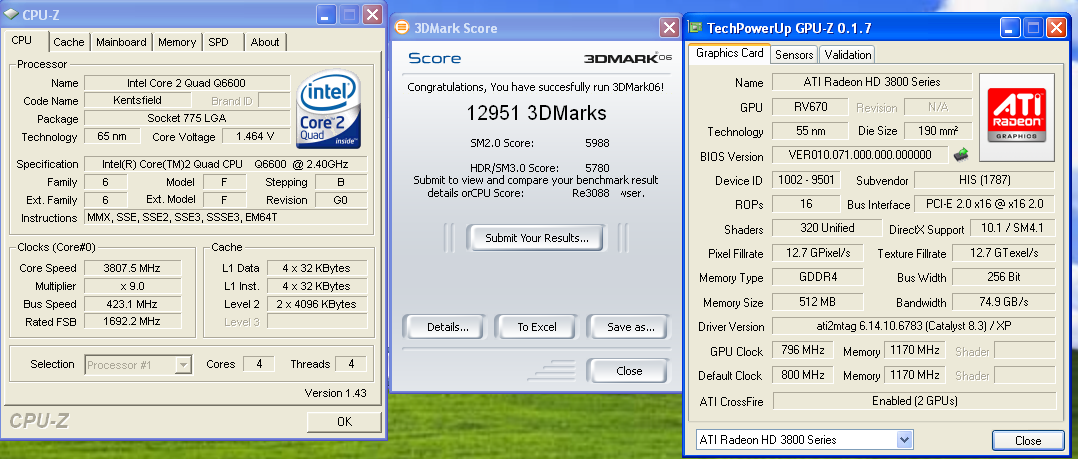1078x460 pixels.
Task: Click the Code Name field Kentsfield
Action: click(138, 100)
